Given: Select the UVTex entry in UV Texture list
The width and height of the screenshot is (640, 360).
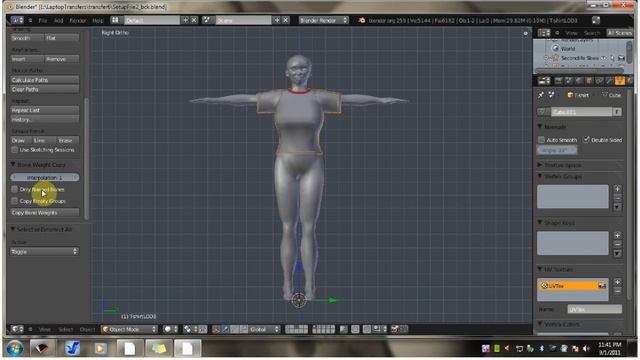Looking at the screenshot, I should click(573, 286).
